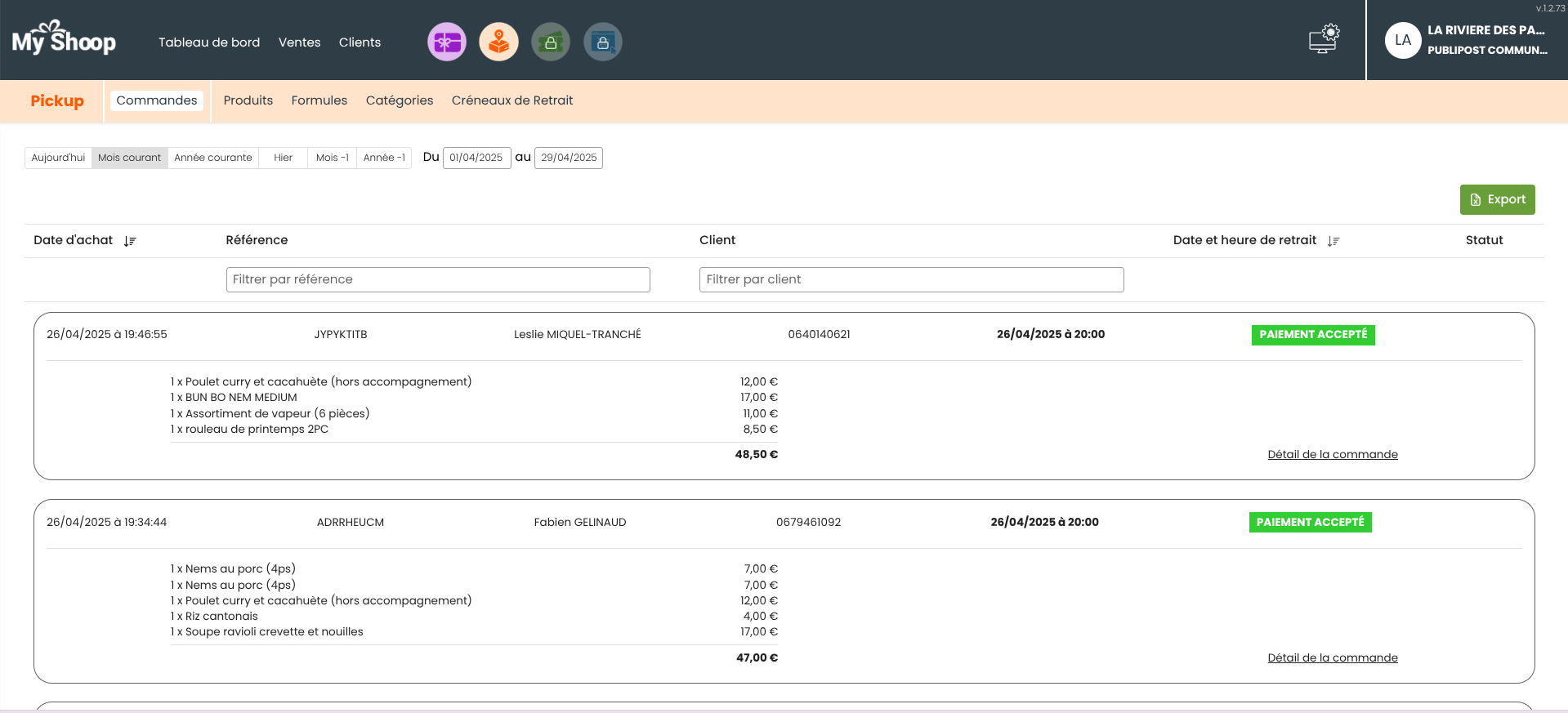Click the Client column header
This screenshot has height=713, width=1568.
(x=717, y=240)
